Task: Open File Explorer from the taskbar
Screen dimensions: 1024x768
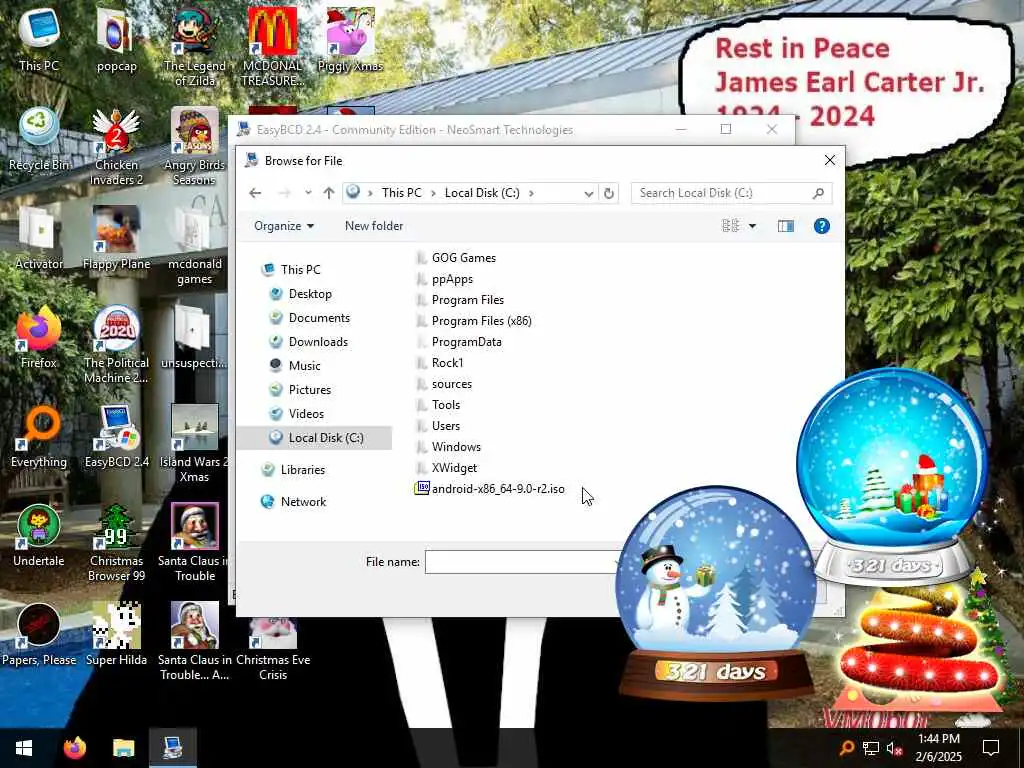Action: click(123, 748)
